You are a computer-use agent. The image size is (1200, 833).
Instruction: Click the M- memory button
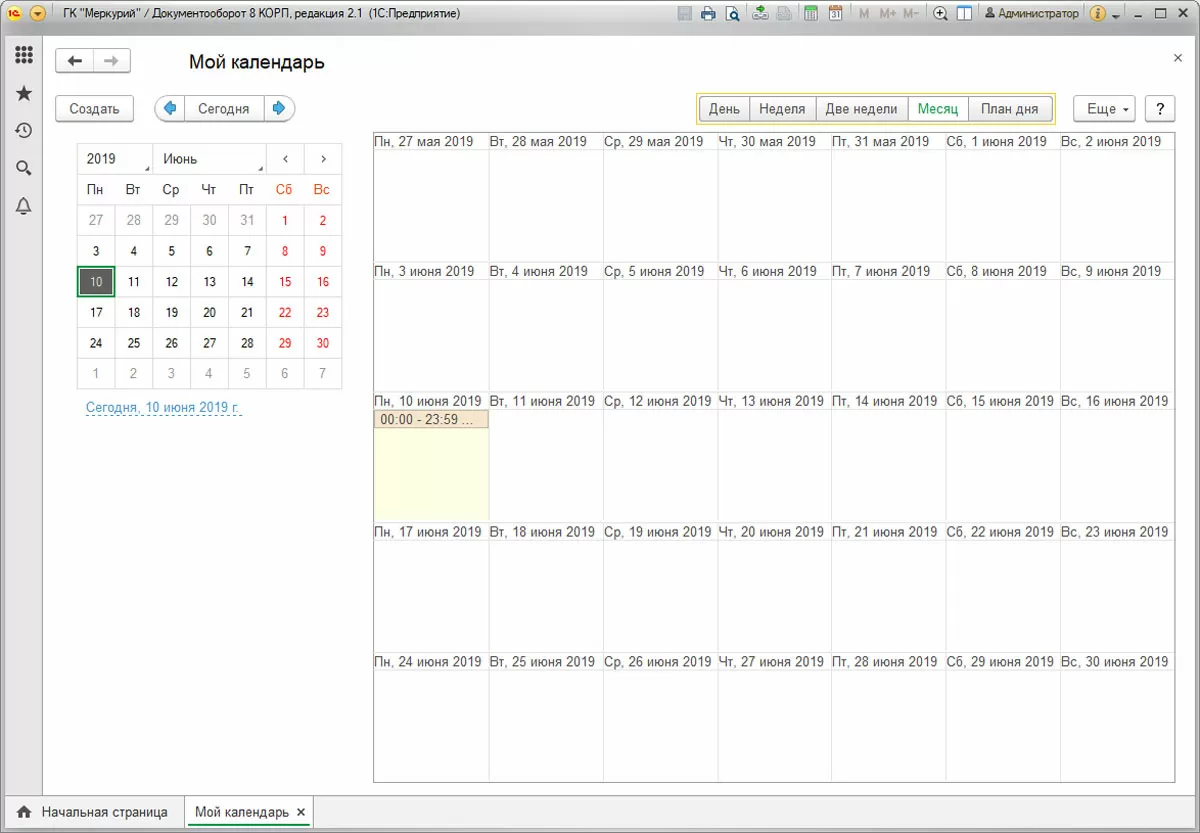click(910, 14)
